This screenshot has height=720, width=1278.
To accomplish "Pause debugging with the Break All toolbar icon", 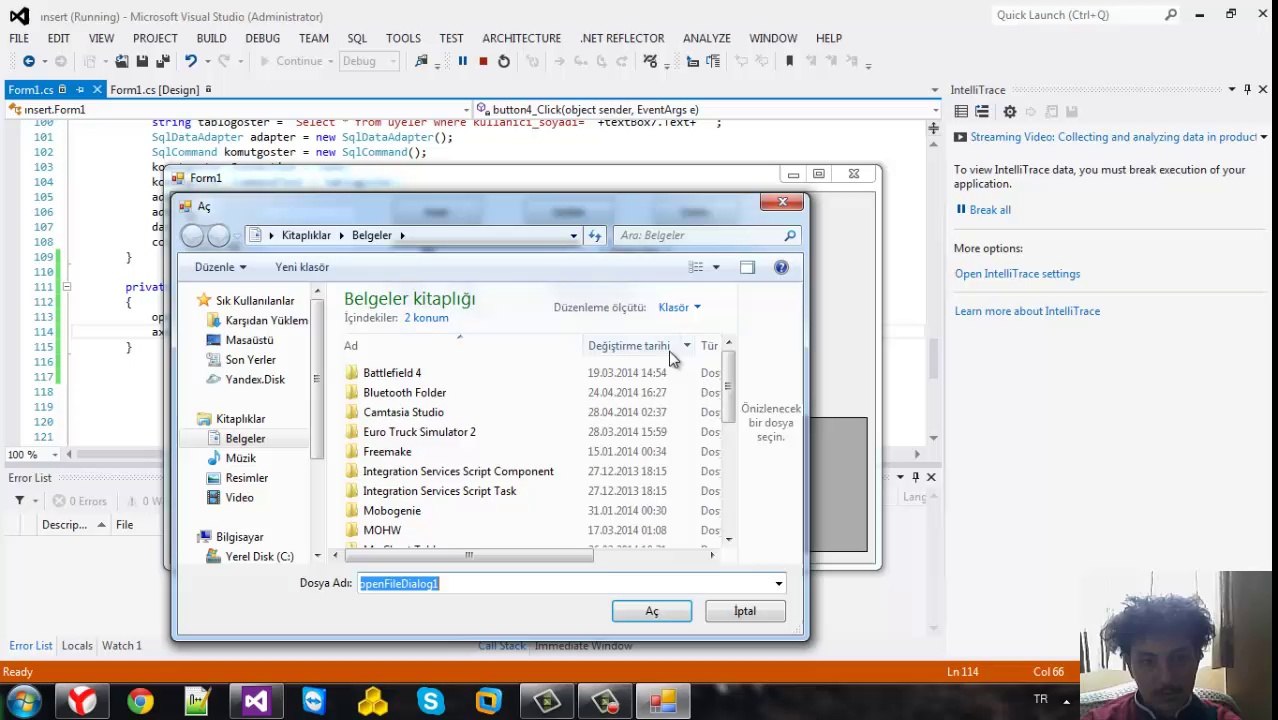I will coord(462,61).
